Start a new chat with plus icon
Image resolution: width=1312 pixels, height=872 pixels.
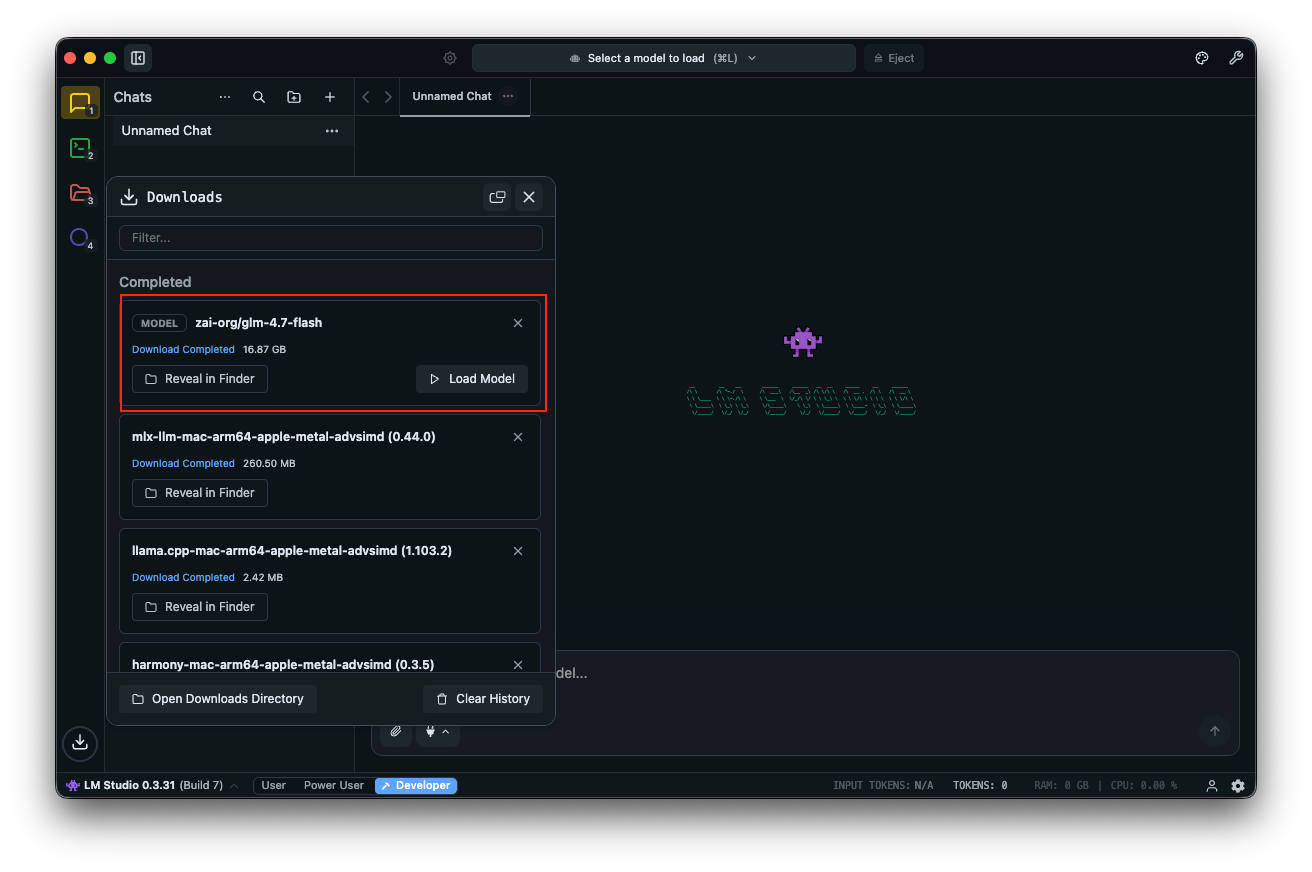[x=330, y=97]
